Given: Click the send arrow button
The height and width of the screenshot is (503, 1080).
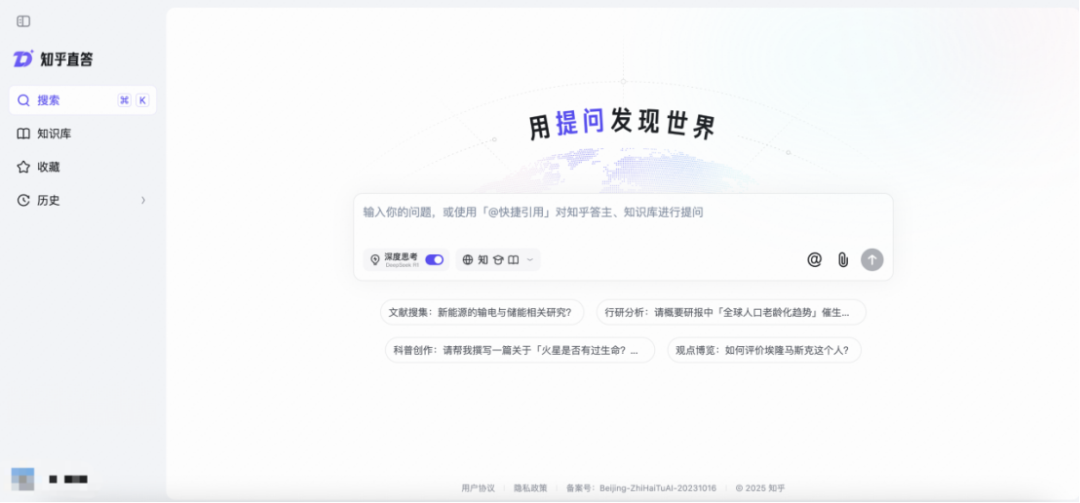Looking at the screenshot, I should pyautogui.click(x=872, y=260).
